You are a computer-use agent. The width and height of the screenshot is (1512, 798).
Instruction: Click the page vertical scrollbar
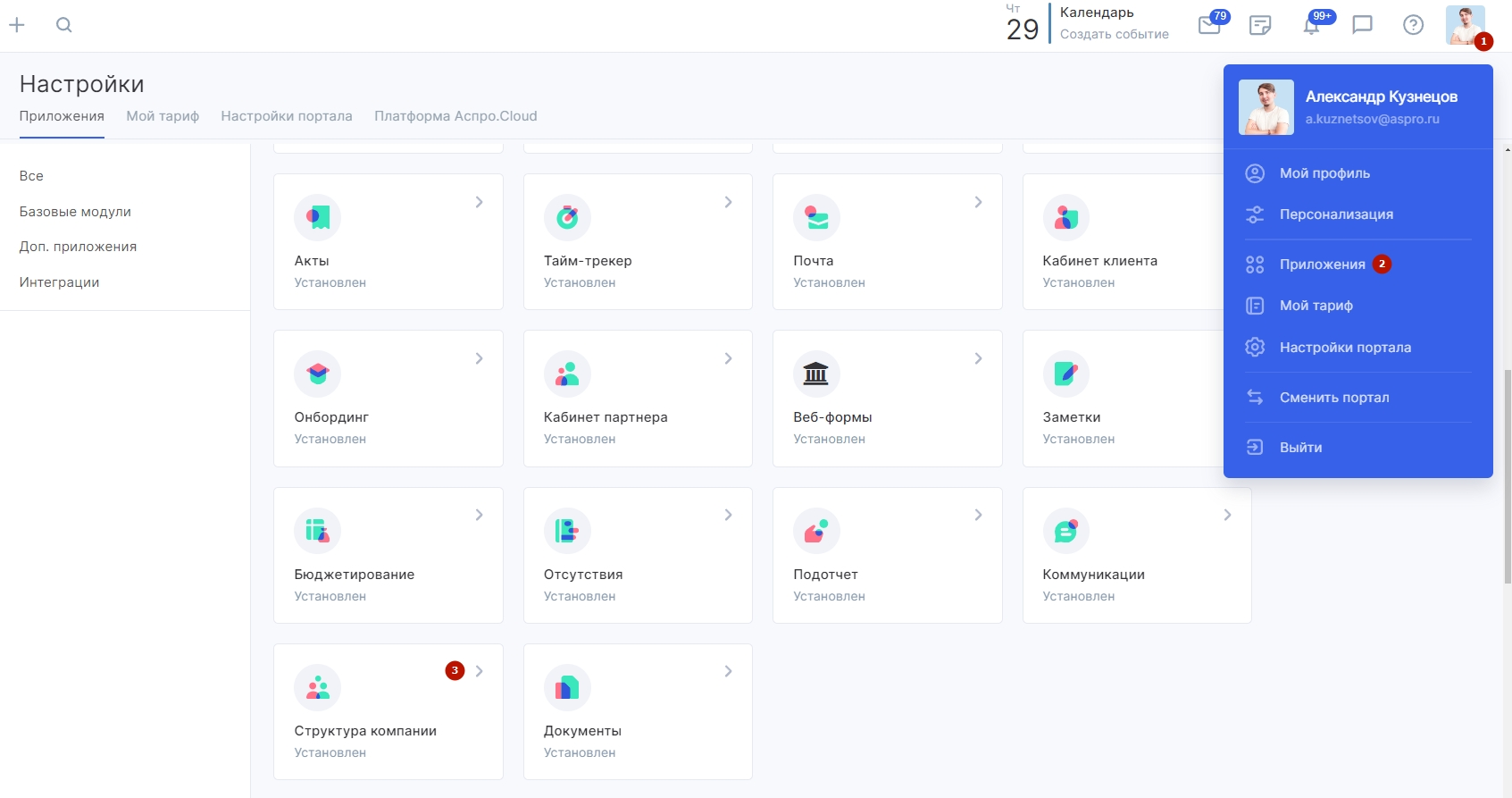1508,475
